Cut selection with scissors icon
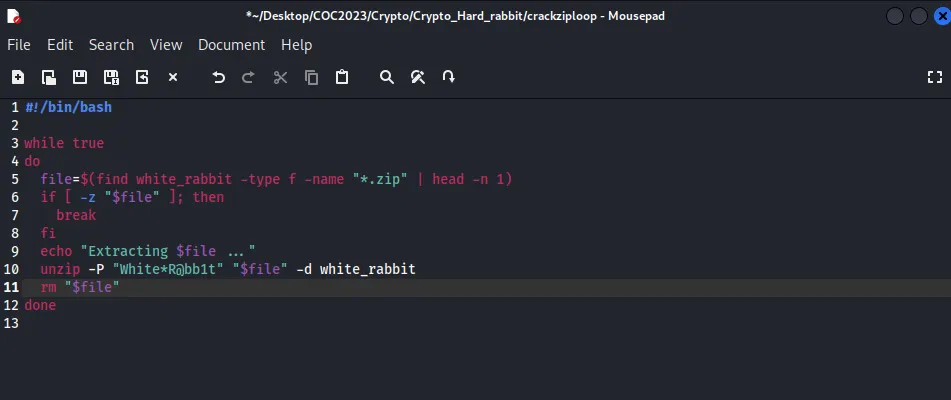951x400 pixels. coord(280,77)
